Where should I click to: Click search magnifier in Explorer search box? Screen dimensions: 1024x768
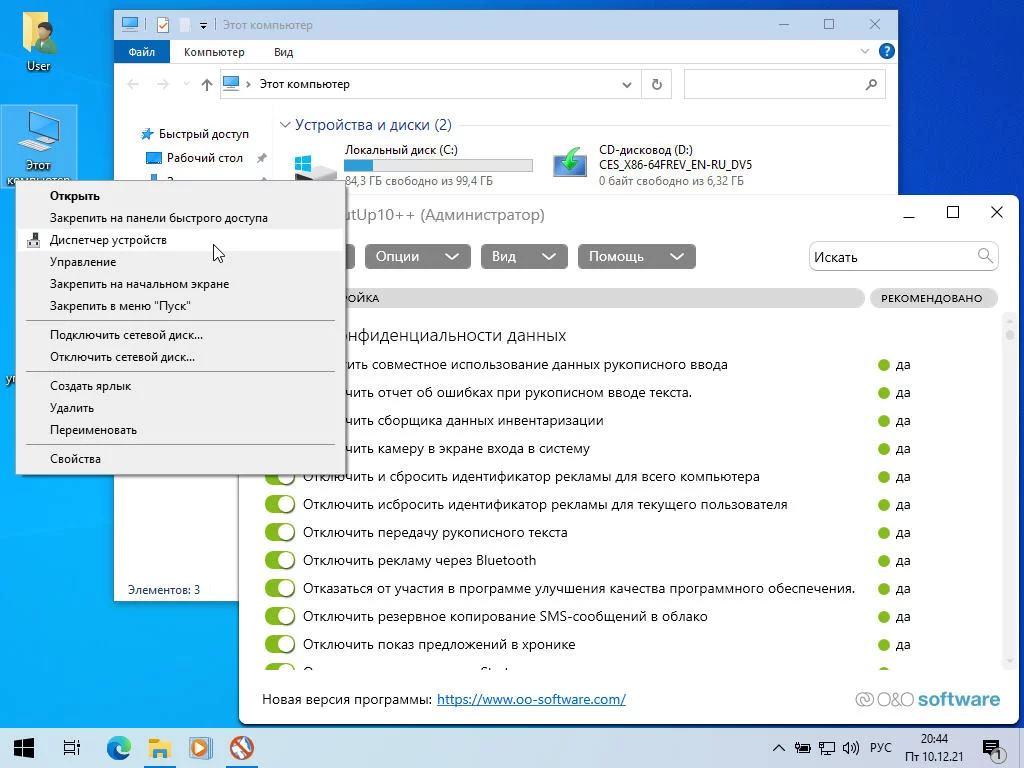[x=871, y=84]
